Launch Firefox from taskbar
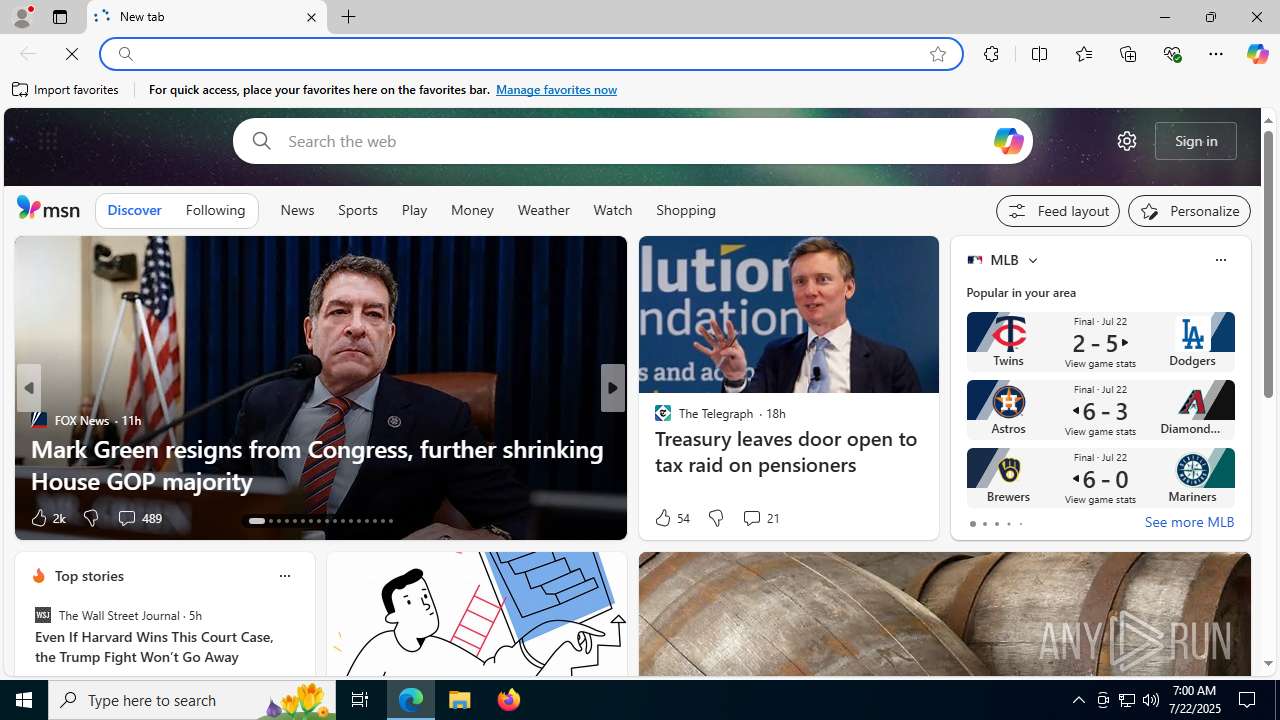 (x=508, y=700)
